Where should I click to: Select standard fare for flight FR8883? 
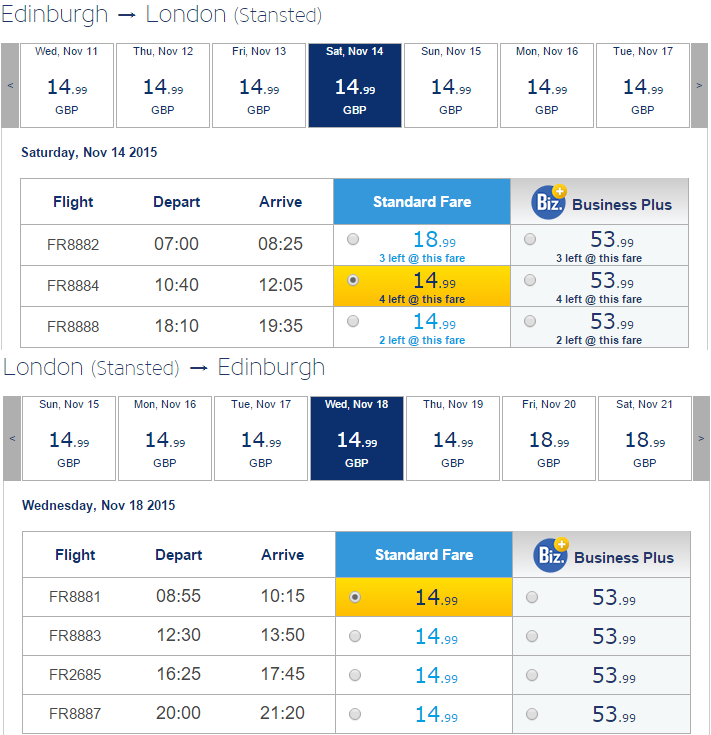(x=355, y=636)
